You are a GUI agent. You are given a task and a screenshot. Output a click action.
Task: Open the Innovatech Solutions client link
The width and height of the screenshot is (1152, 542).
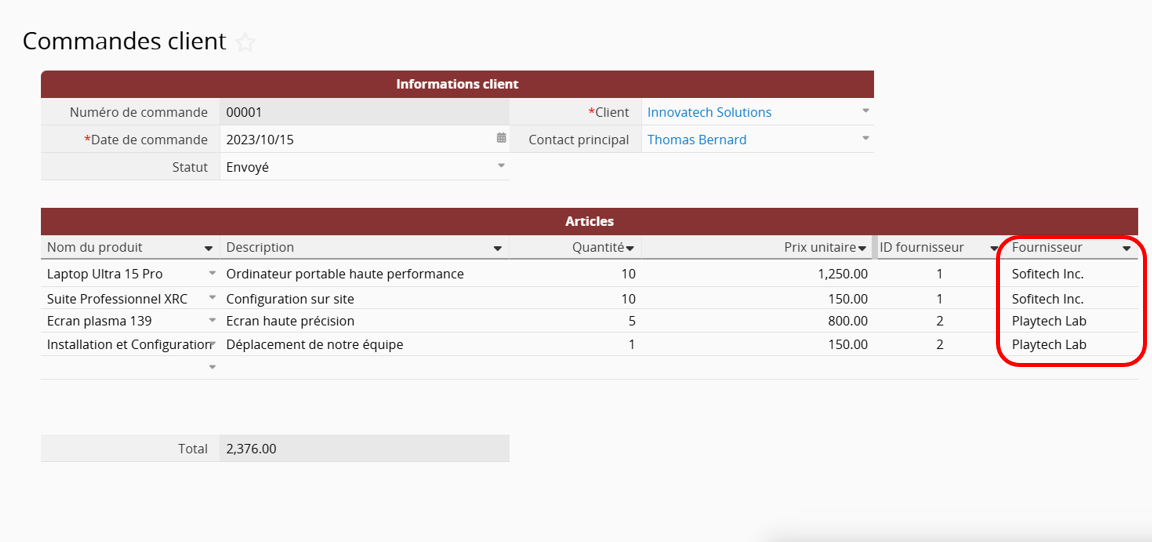click(709, 112)
